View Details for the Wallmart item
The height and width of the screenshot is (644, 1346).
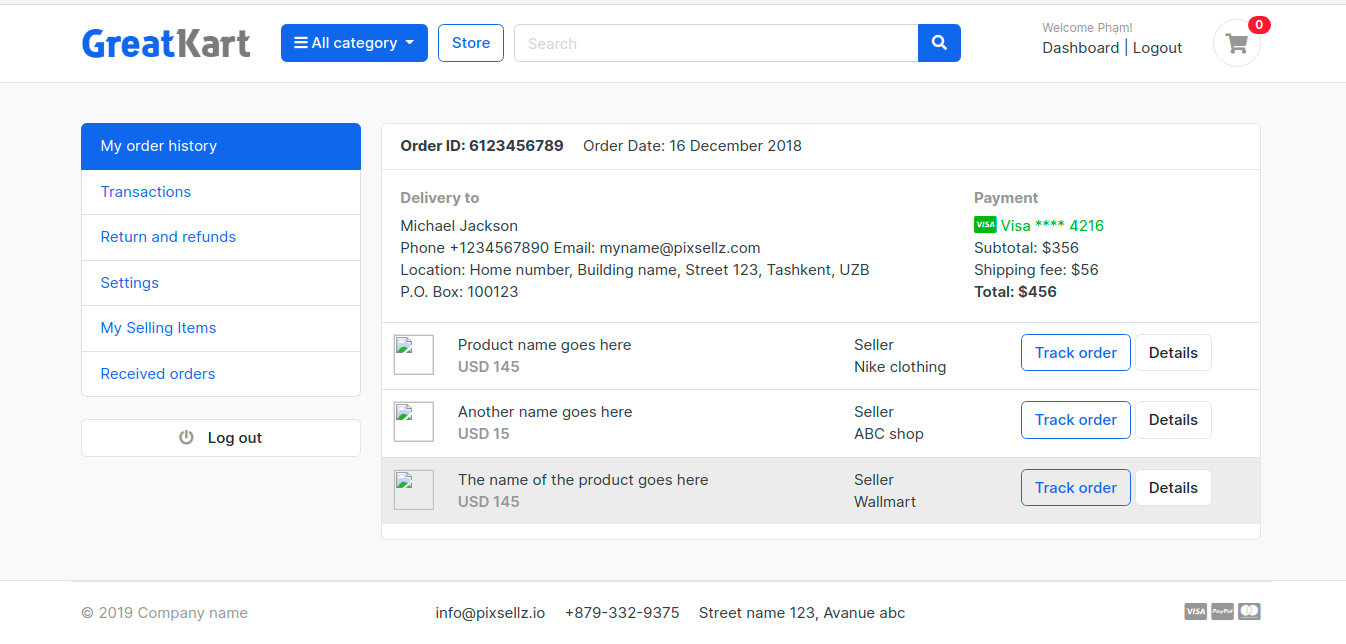1173,488
